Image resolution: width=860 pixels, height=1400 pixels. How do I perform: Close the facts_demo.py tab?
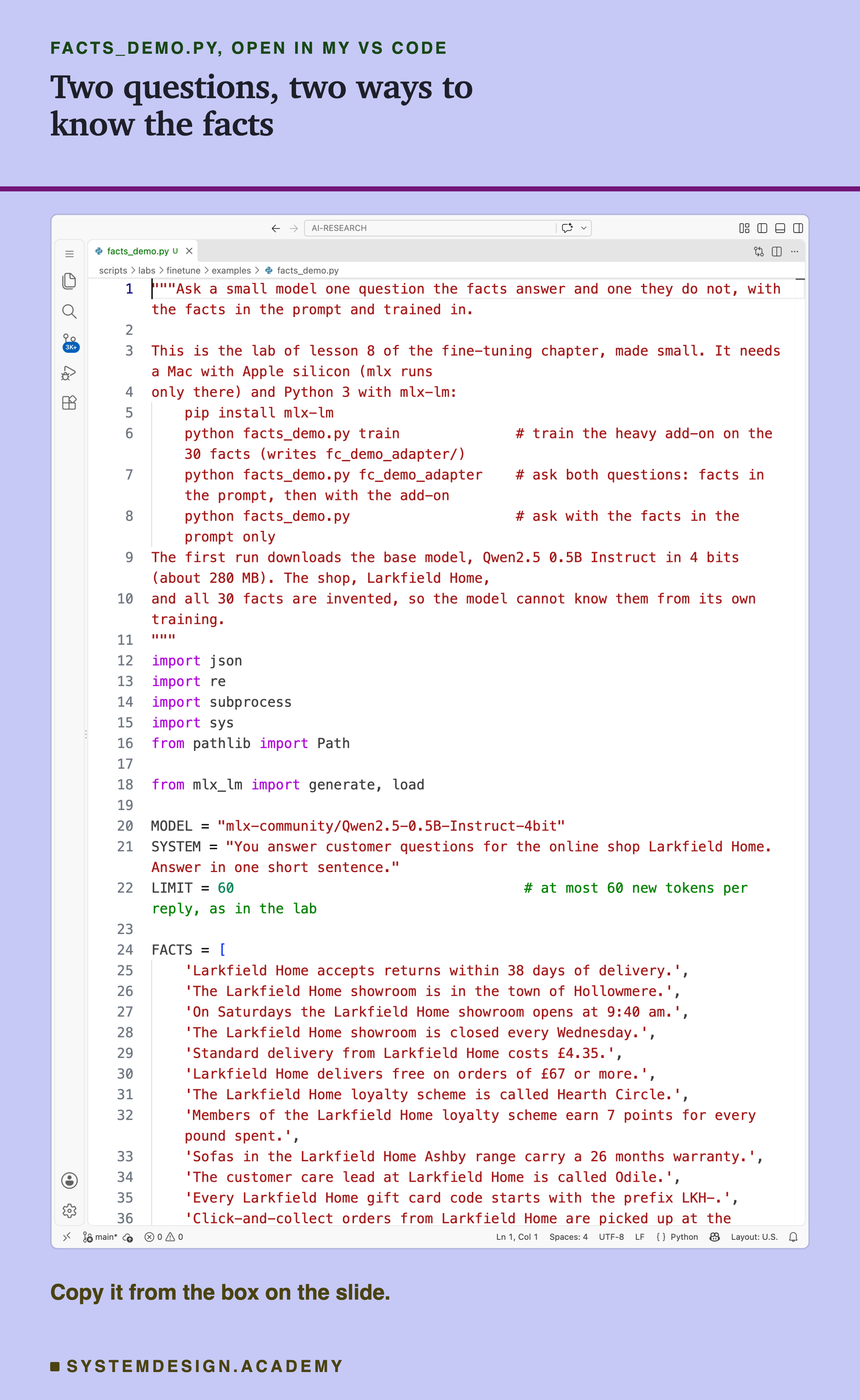coord(190,251)
